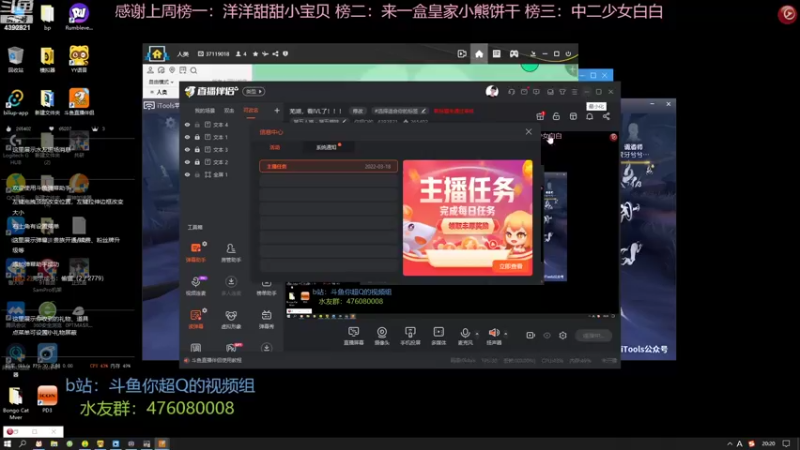Open the 斗鱼直播伴侣使用教程 link
800x450 pixels.
coord(217,360)
